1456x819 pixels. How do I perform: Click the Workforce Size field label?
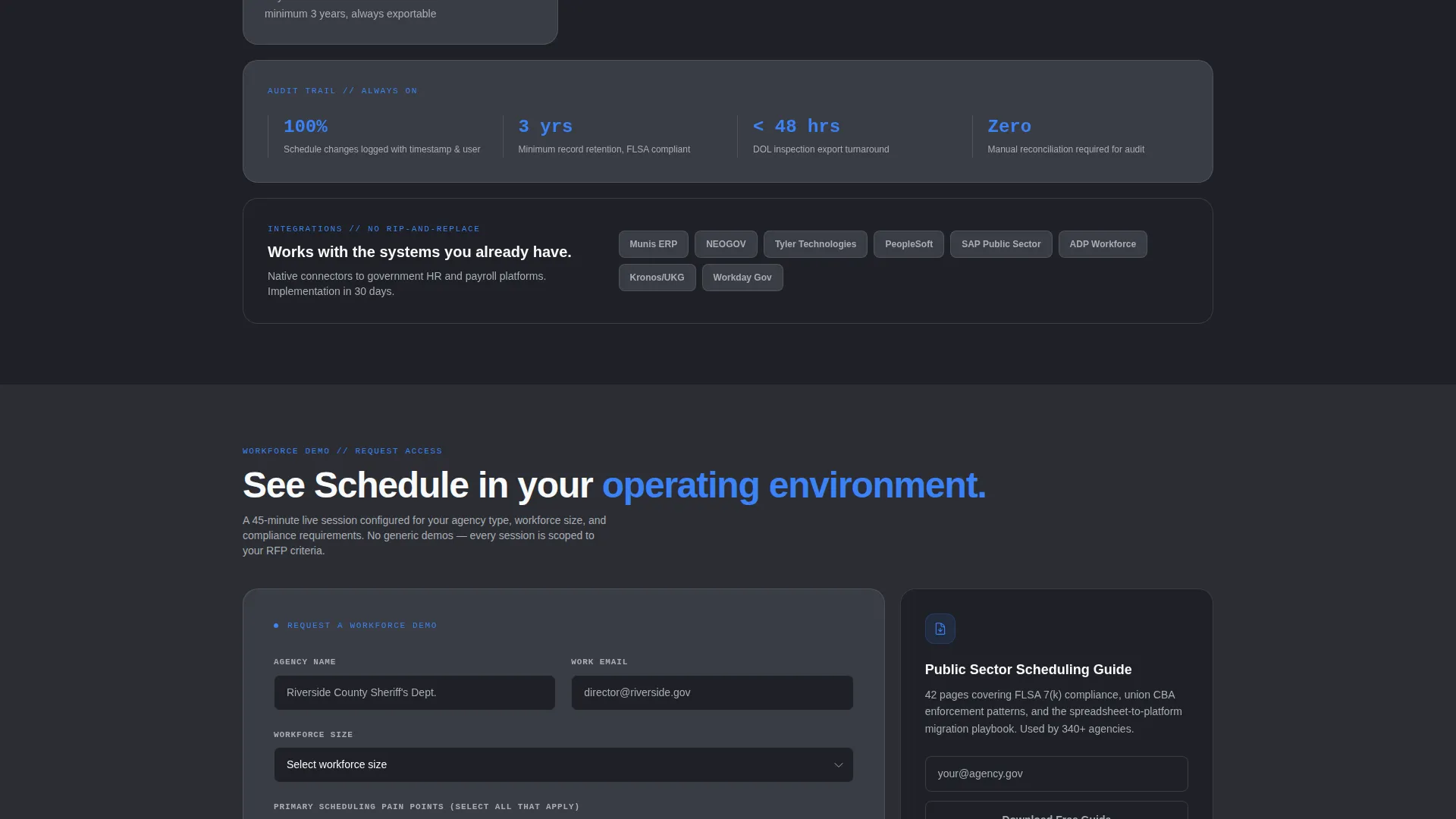pyautogui.click(x=313, y=735)
